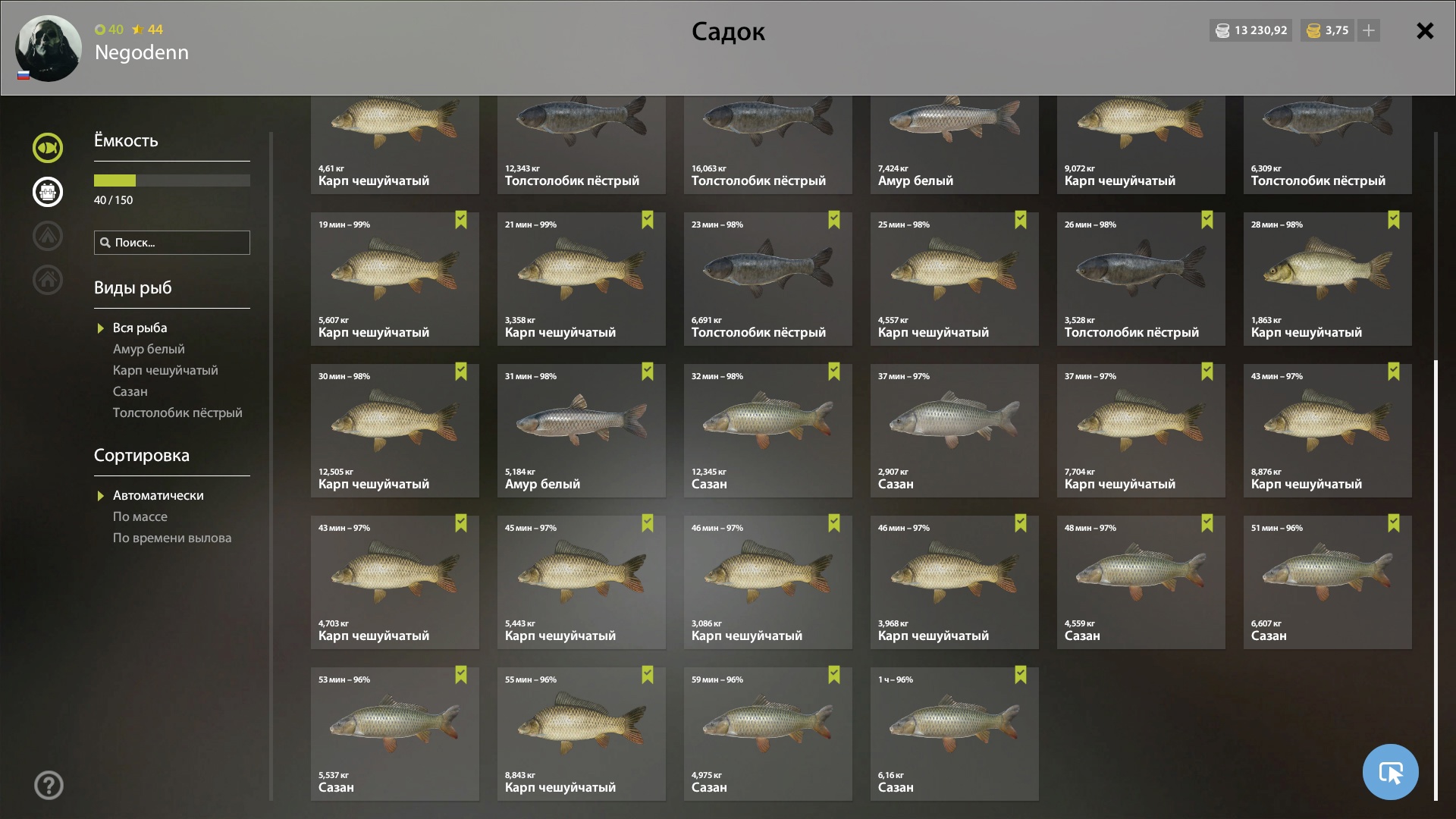
Task: Select the Вся рыба filter
Action: [140, 328]
